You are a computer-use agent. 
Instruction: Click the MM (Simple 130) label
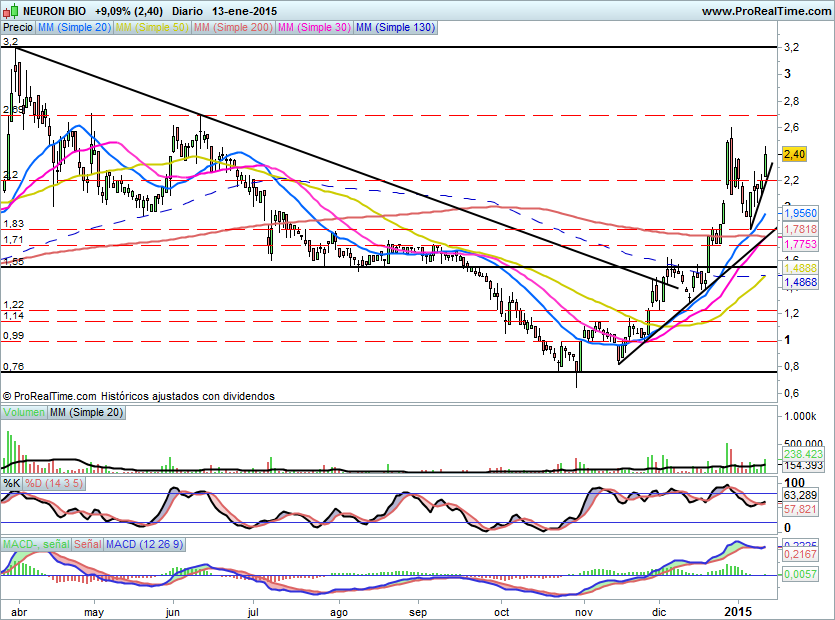[x=395, y=28]
